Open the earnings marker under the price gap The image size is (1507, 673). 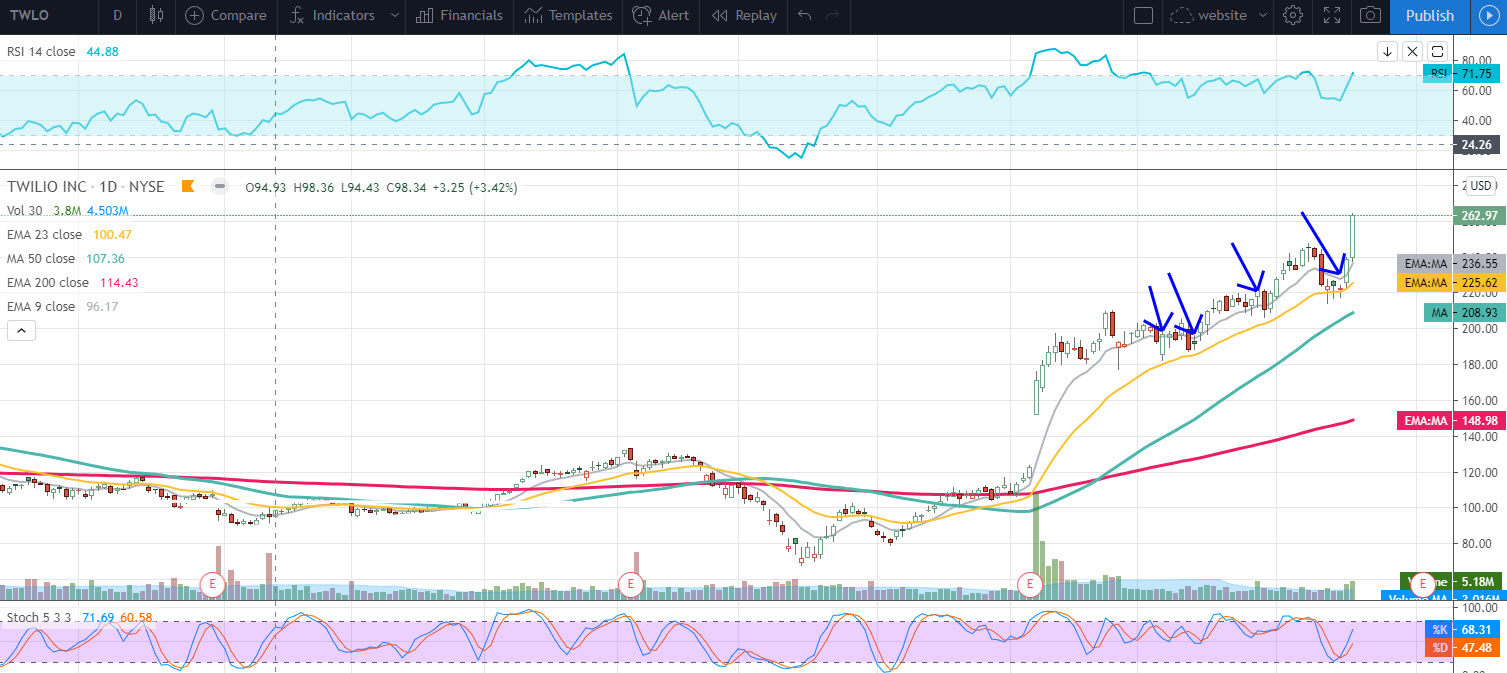pos(1029,583)
